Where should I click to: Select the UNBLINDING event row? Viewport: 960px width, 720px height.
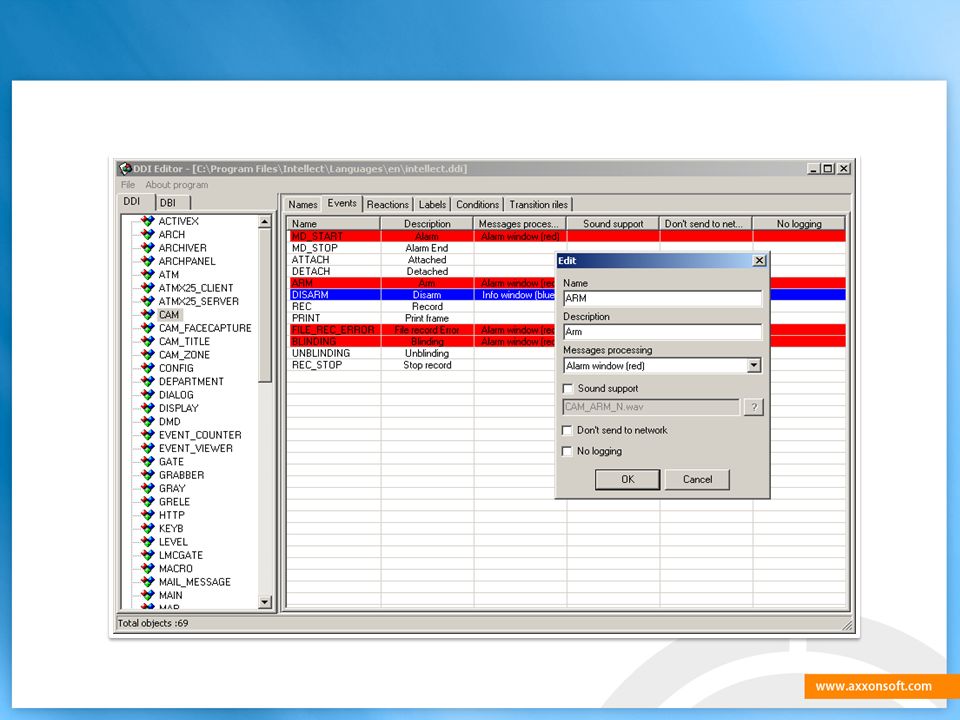click(x=566, y=353)
